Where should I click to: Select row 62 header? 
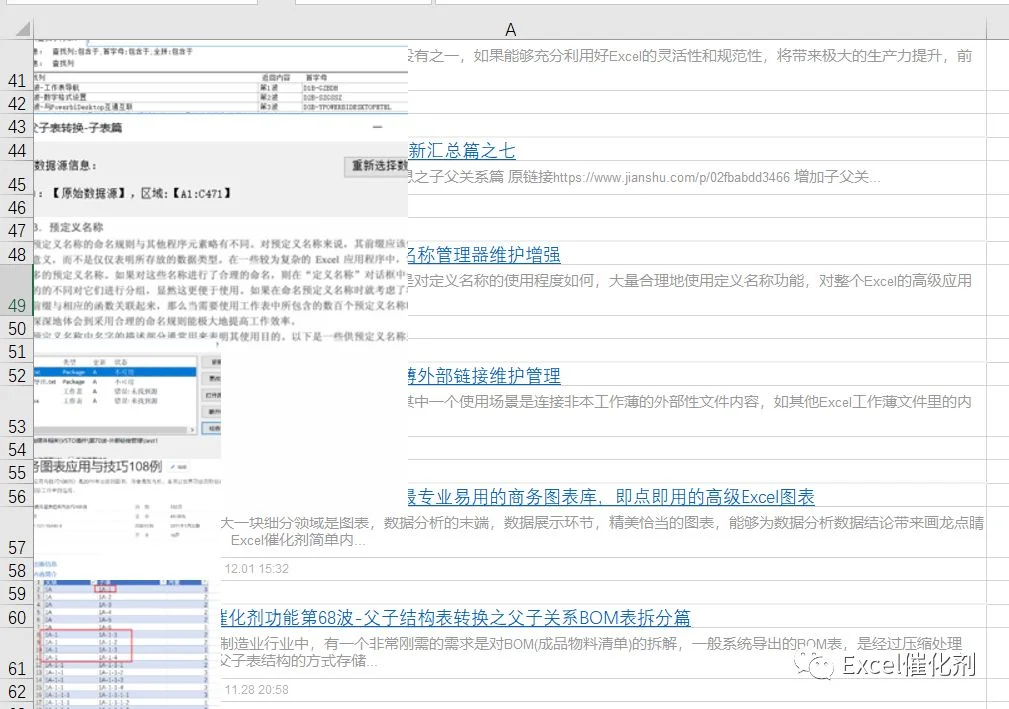pos(17,691)
